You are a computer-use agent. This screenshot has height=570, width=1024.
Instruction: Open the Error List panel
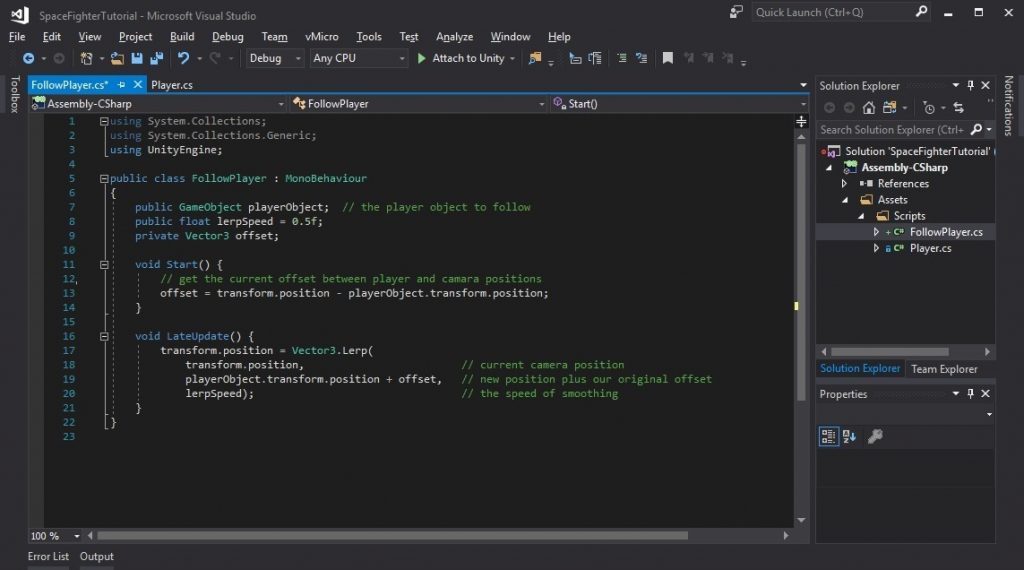(48, 556)
